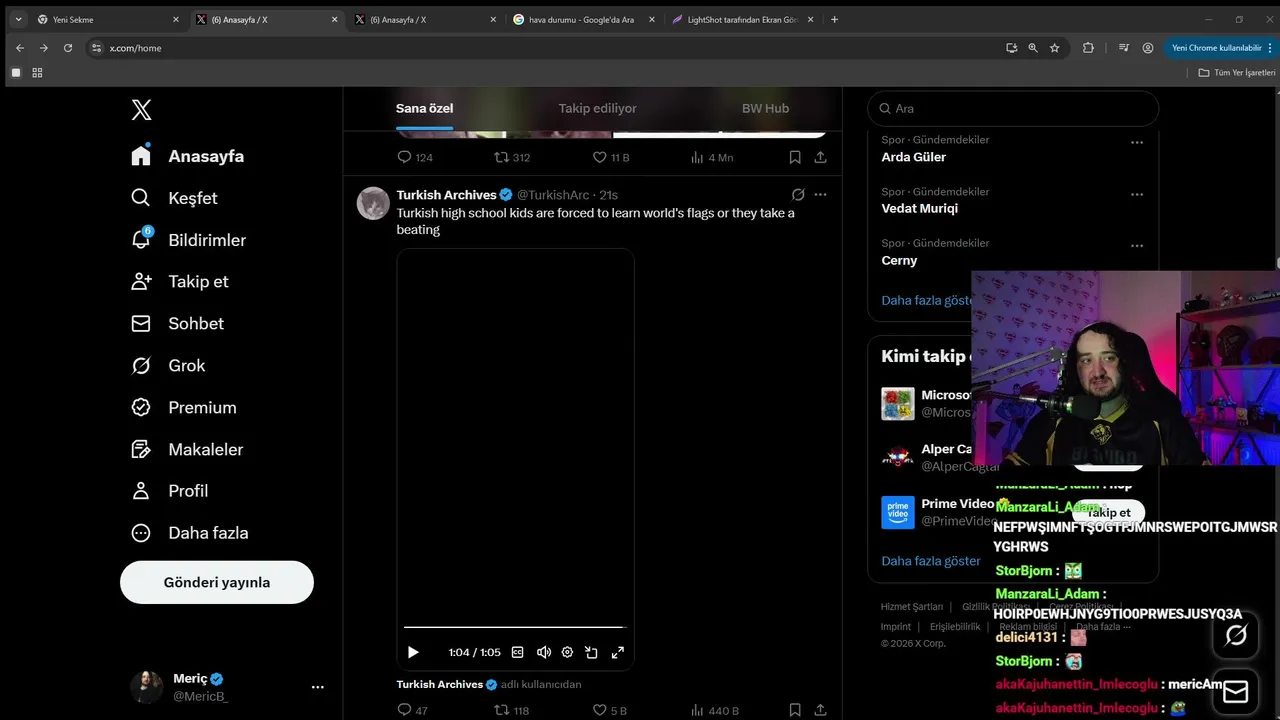Share the top post
The image size is (1280, 720).
pyautogui.click(x=820, y=157)
